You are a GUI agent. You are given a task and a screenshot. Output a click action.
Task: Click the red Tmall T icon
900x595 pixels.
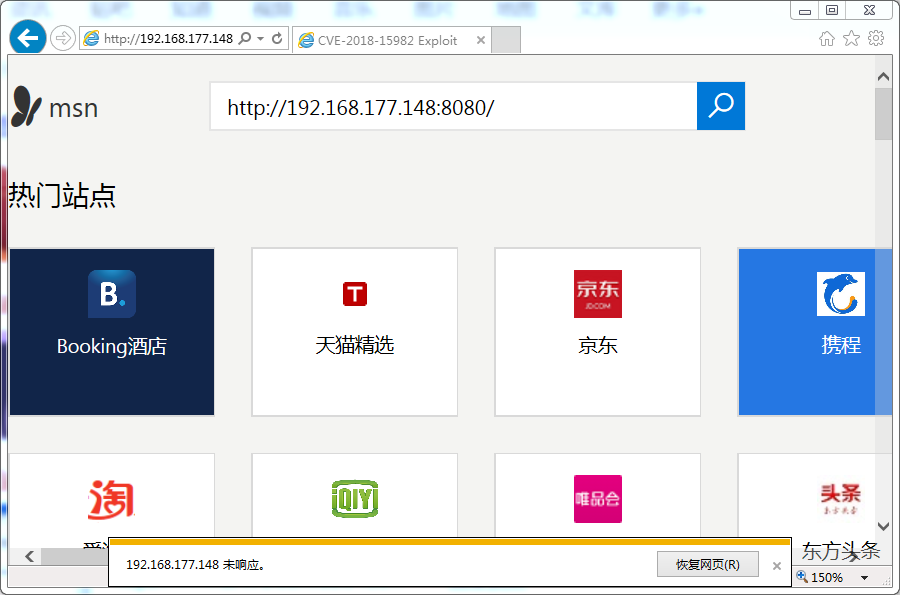click(355, 294)
